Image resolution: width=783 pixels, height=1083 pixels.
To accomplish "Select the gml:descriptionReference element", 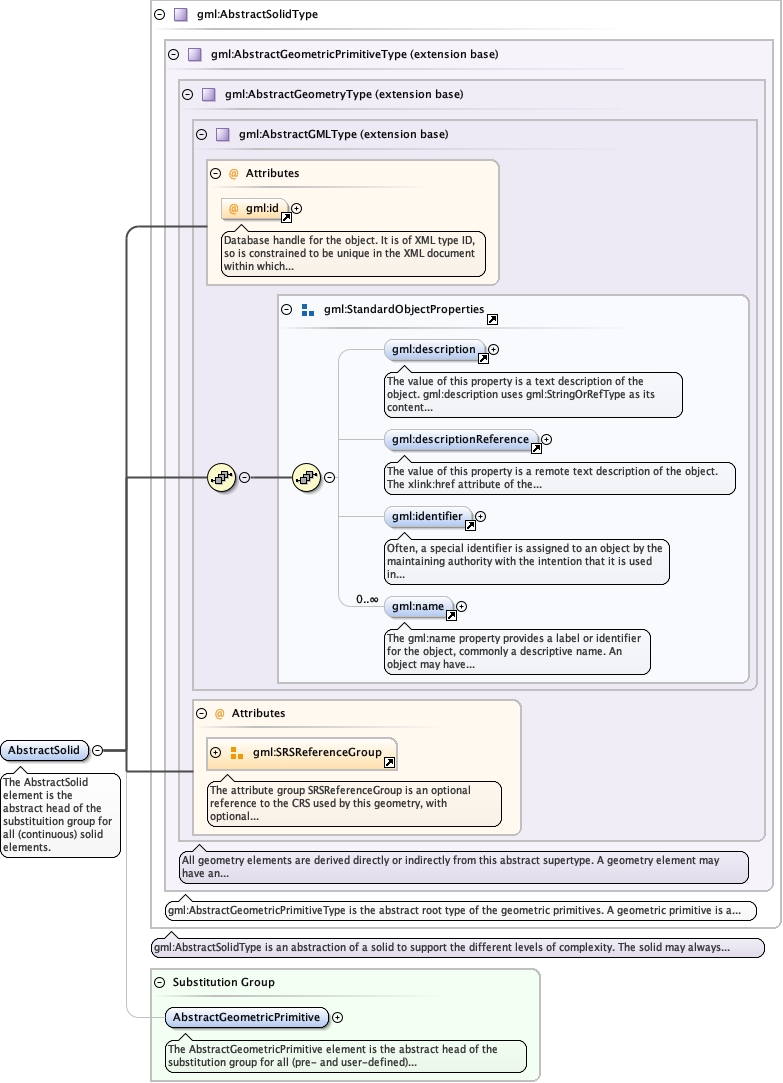I will (x=460, y=439).
